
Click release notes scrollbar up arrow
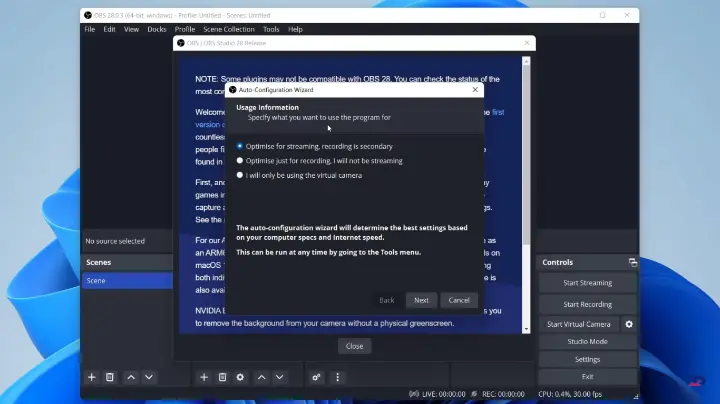point(526,61)
